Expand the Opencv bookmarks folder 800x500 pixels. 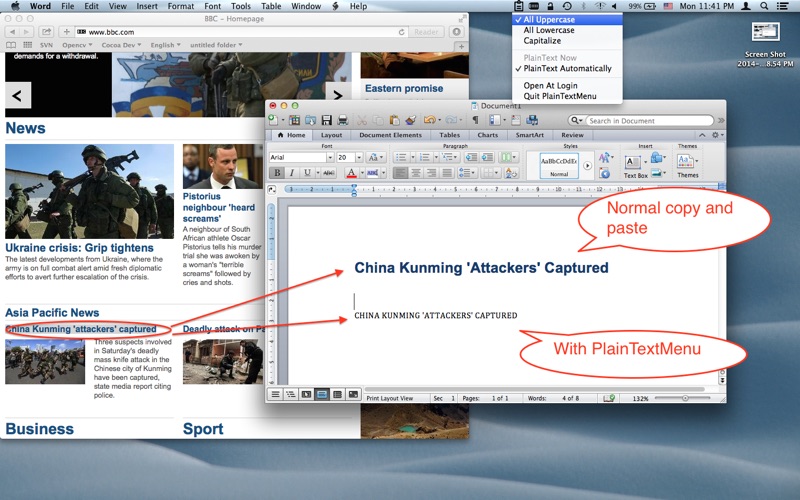(x=77, y=45)
